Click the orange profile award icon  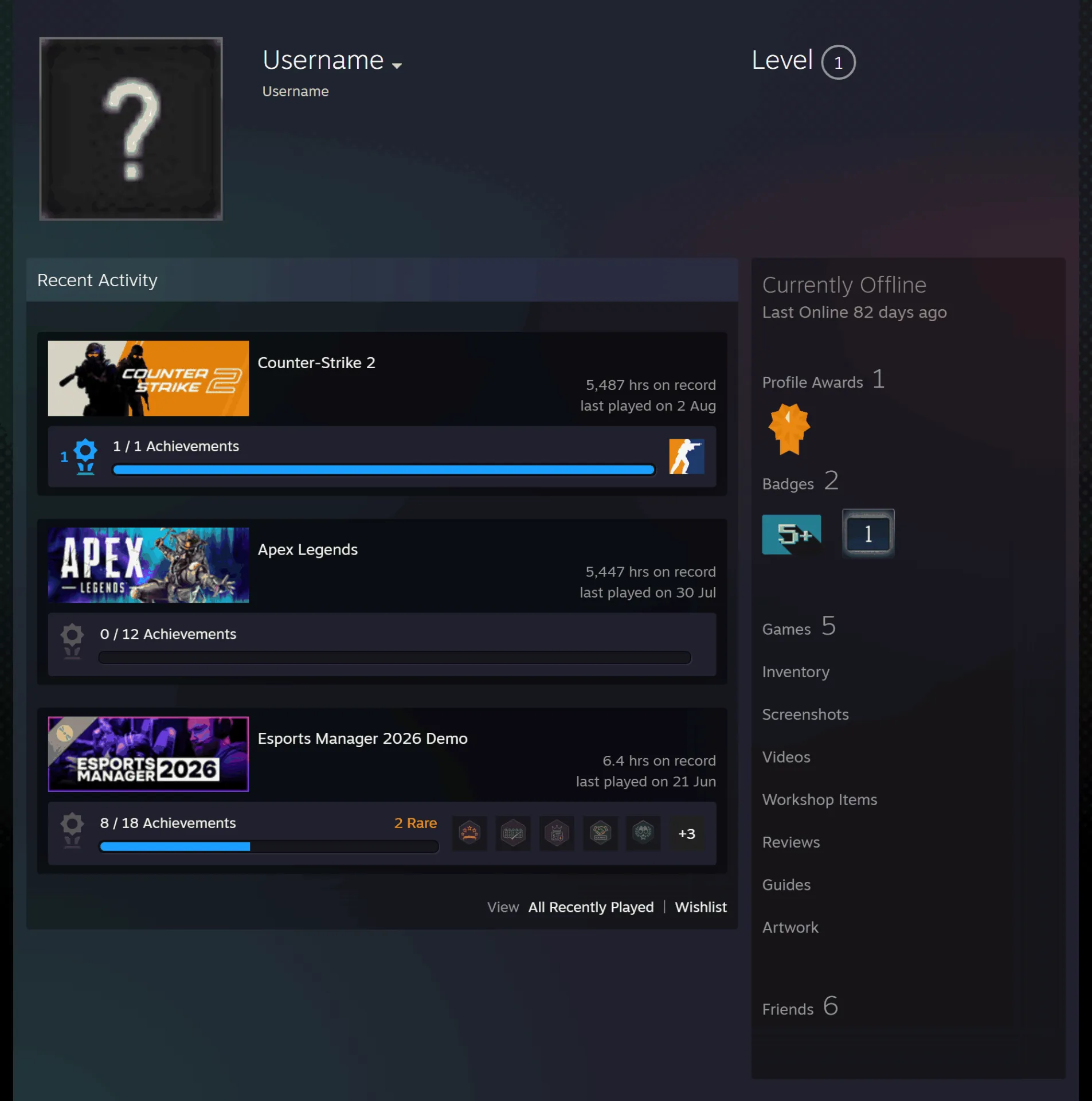click(789, 429)
